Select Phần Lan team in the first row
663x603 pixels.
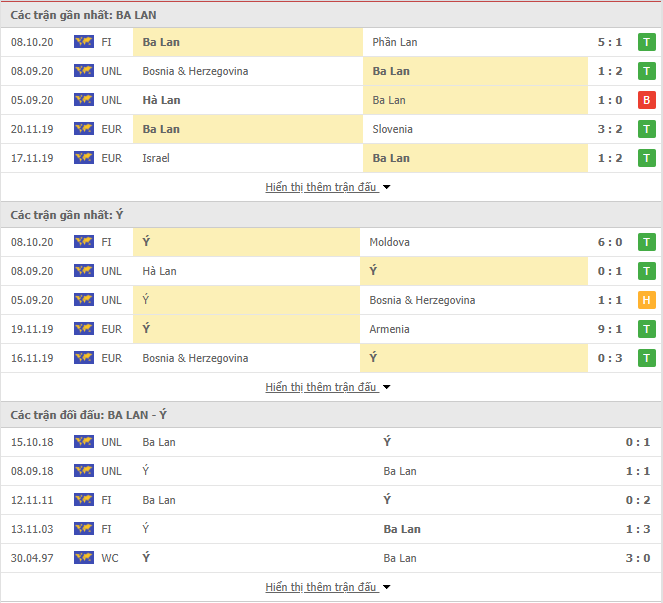[395, 42]
